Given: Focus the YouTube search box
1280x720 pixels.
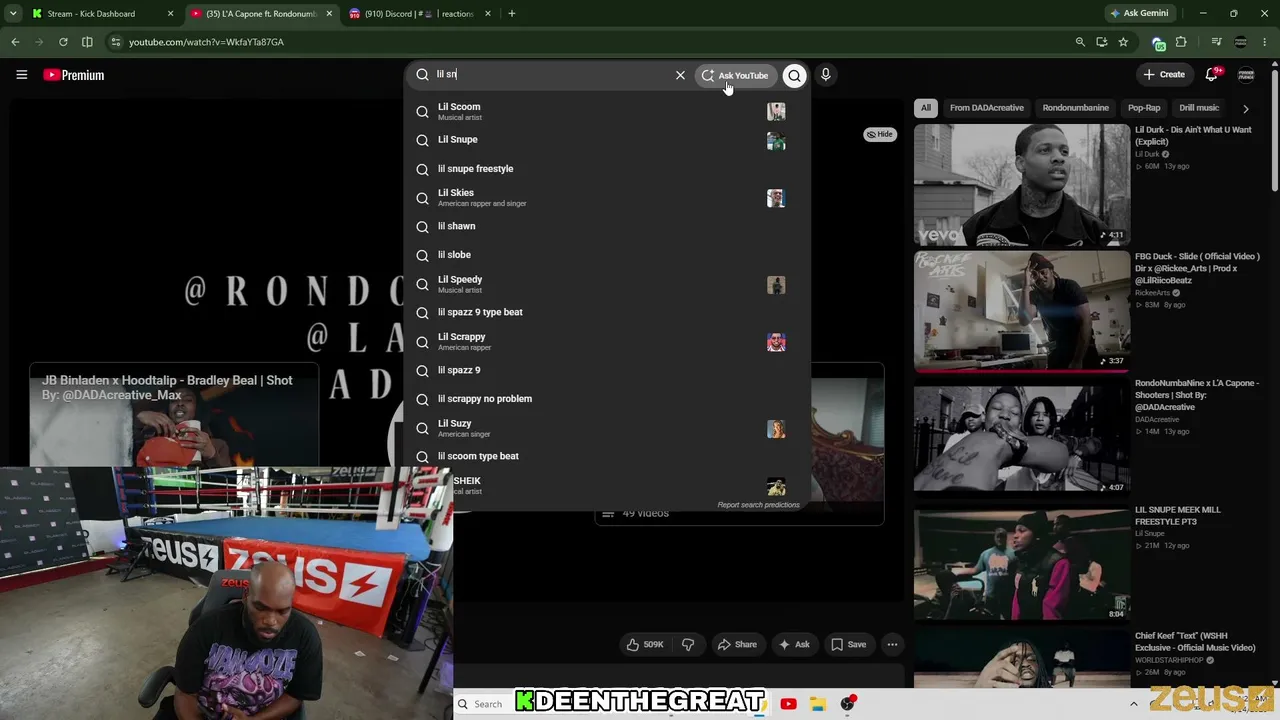Looking at the screenshot, I should (x=550, y=75).
